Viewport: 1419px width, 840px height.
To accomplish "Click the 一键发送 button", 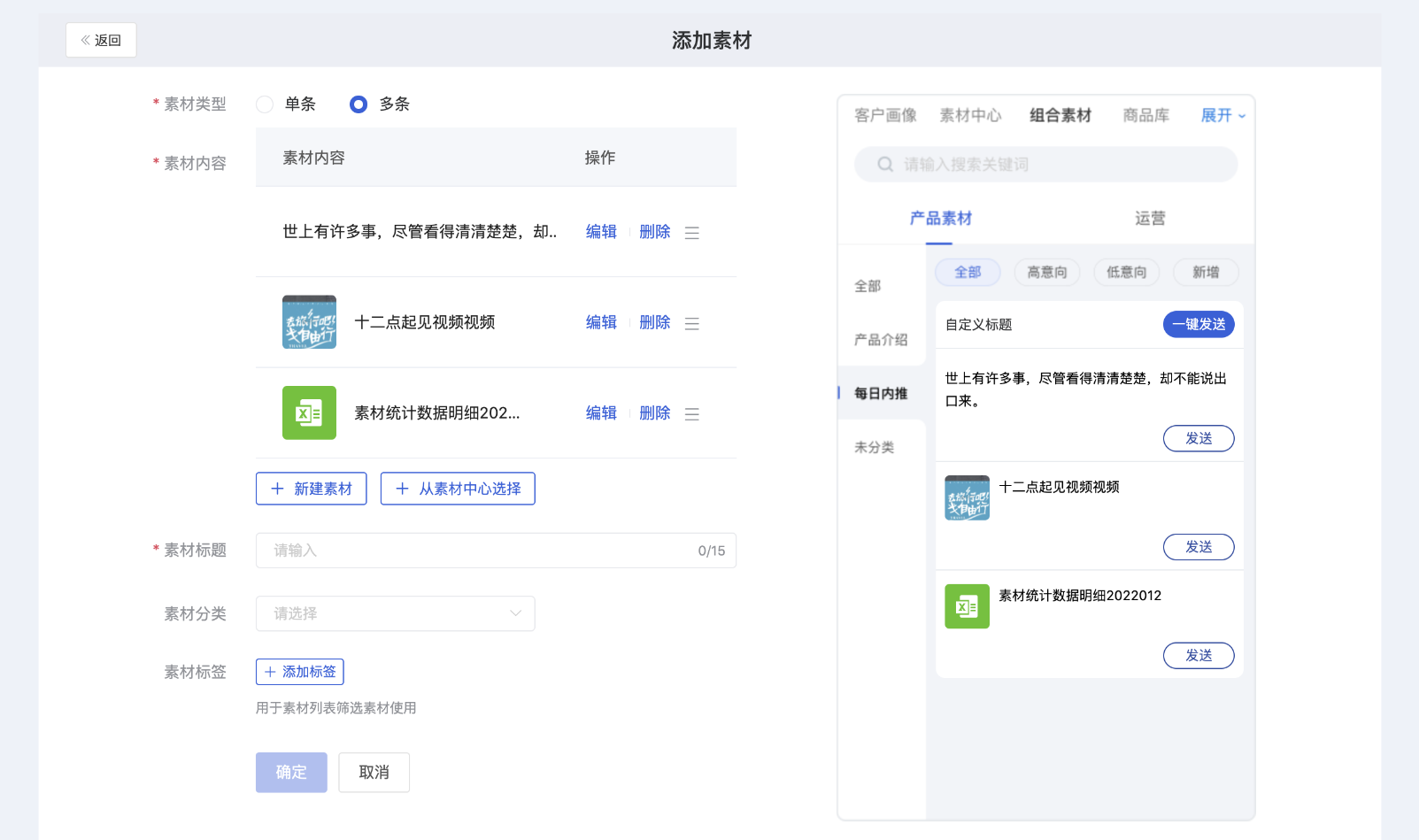I will coord(1199,324).
